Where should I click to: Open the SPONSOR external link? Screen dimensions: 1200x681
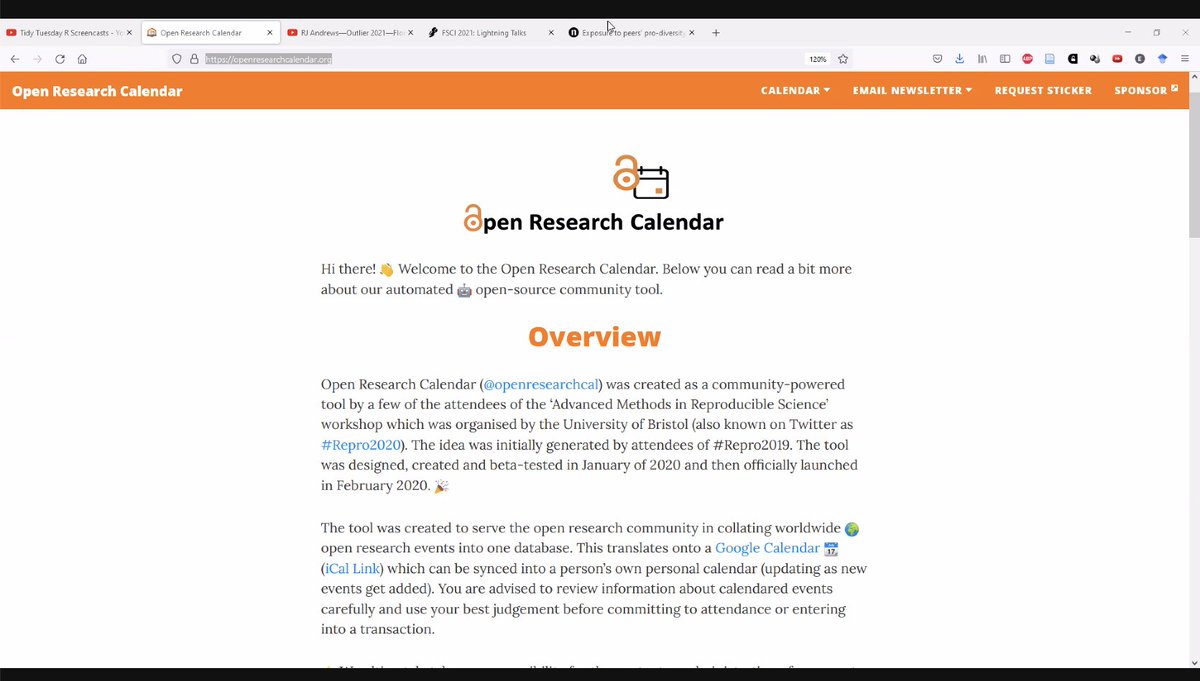tap(1146, 91)
